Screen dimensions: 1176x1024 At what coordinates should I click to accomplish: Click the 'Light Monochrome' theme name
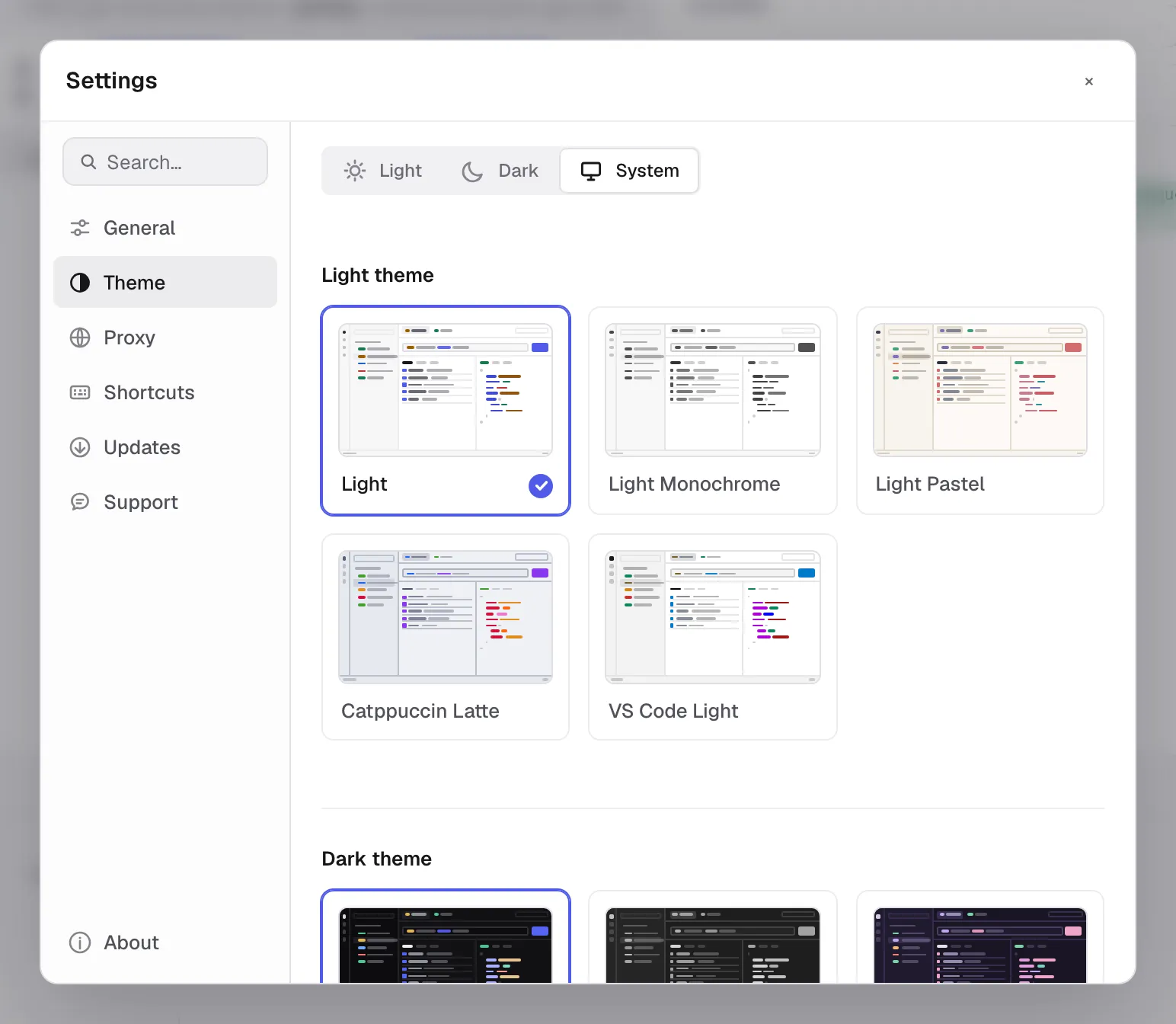pos(695,484)
